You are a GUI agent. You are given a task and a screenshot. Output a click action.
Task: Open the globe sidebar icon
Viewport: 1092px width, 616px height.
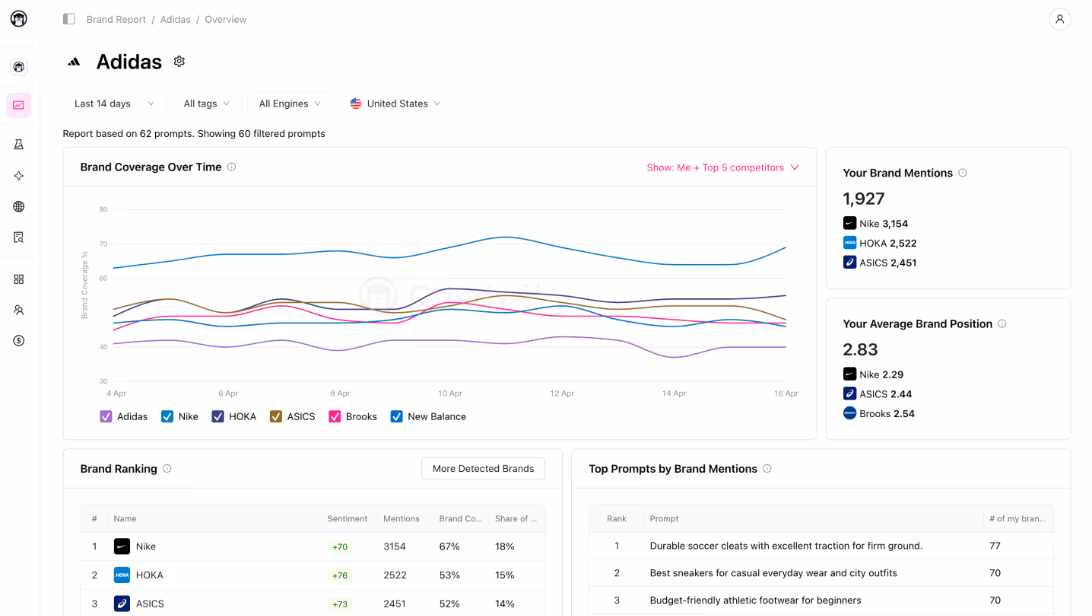[x=19, y=207]
